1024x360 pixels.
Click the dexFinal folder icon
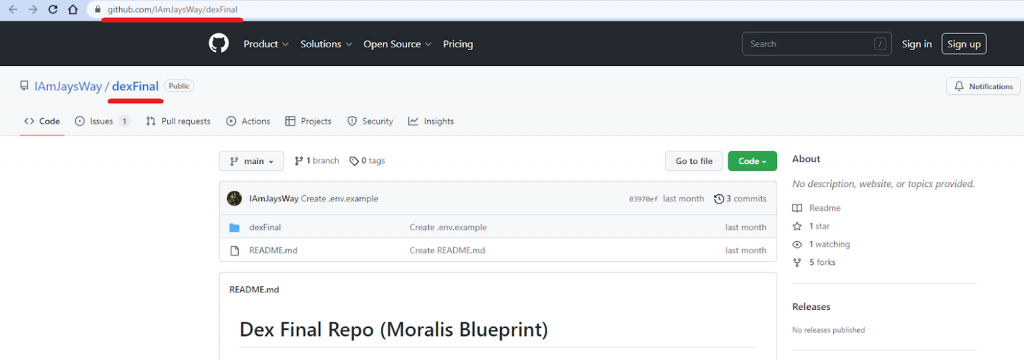tap(234, 227)
